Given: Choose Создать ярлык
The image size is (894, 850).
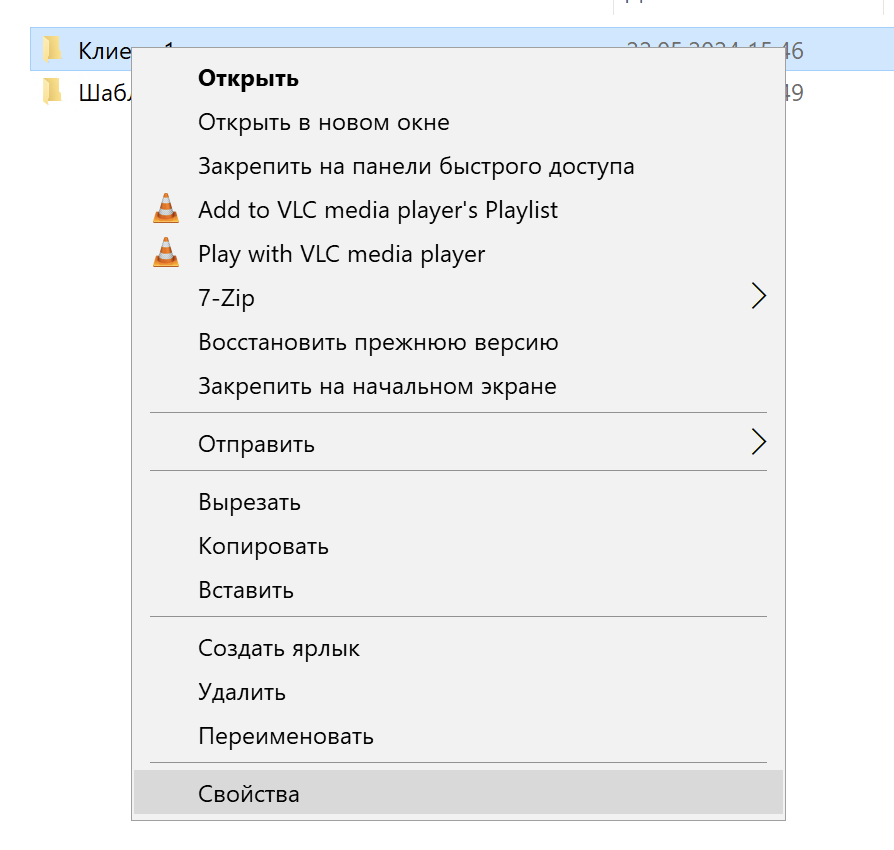Looking at the screenshot, I should [x=279, y=648].
